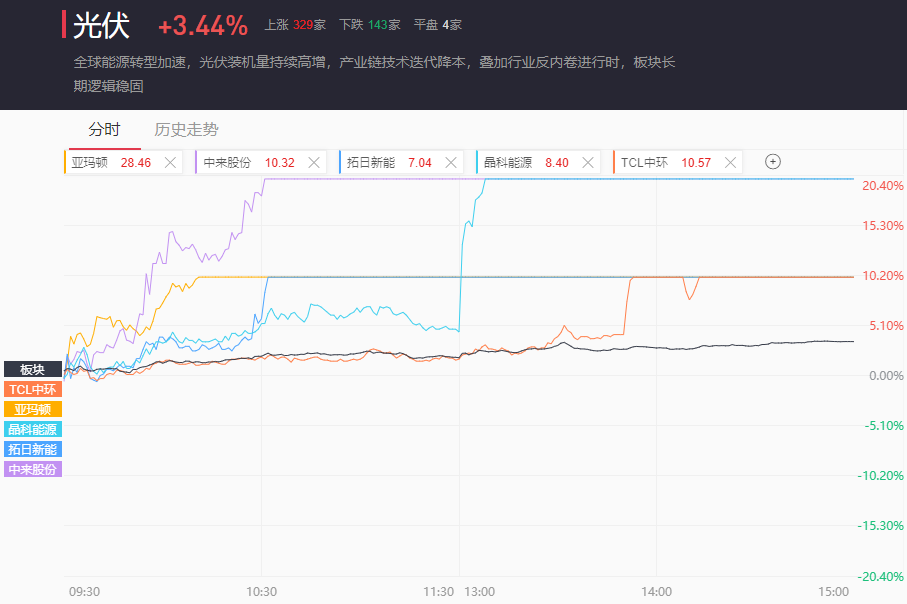This screenshot has width=907, height=604.
Task: Toggle the 拓日新能 legend series
Action: [33, 449]
